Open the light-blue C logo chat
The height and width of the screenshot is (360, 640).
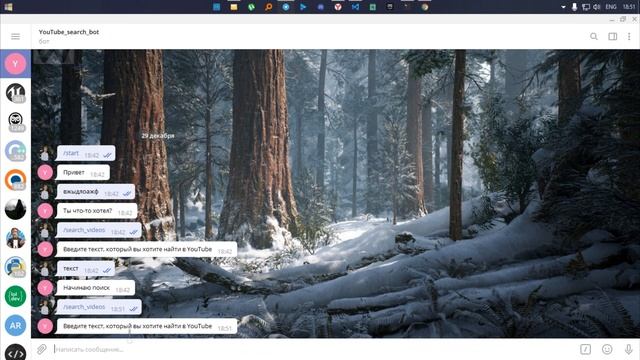point(16,151)
